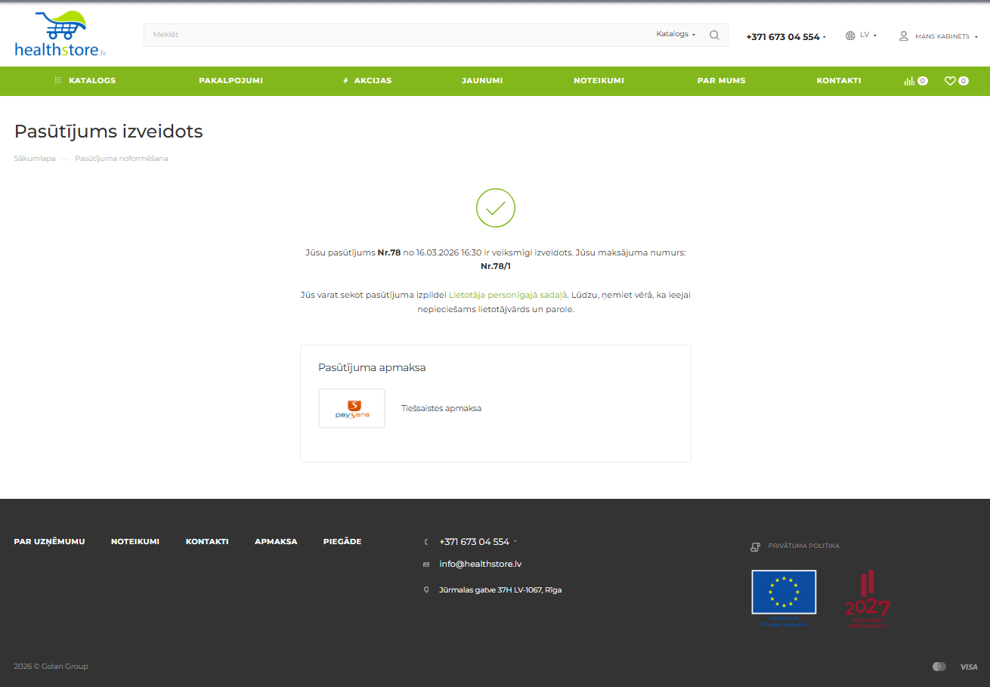Click the healthstore.lv logo

(61, 34)
